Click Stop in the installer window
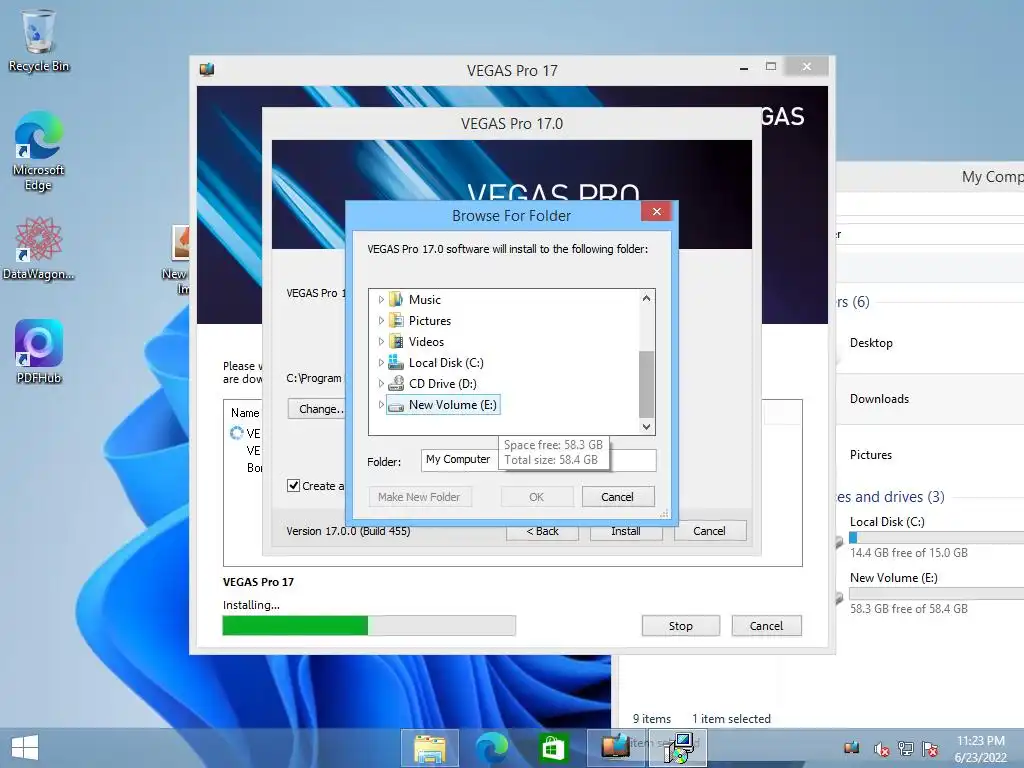Screen dimensions: 1024x768 [680, 626]
